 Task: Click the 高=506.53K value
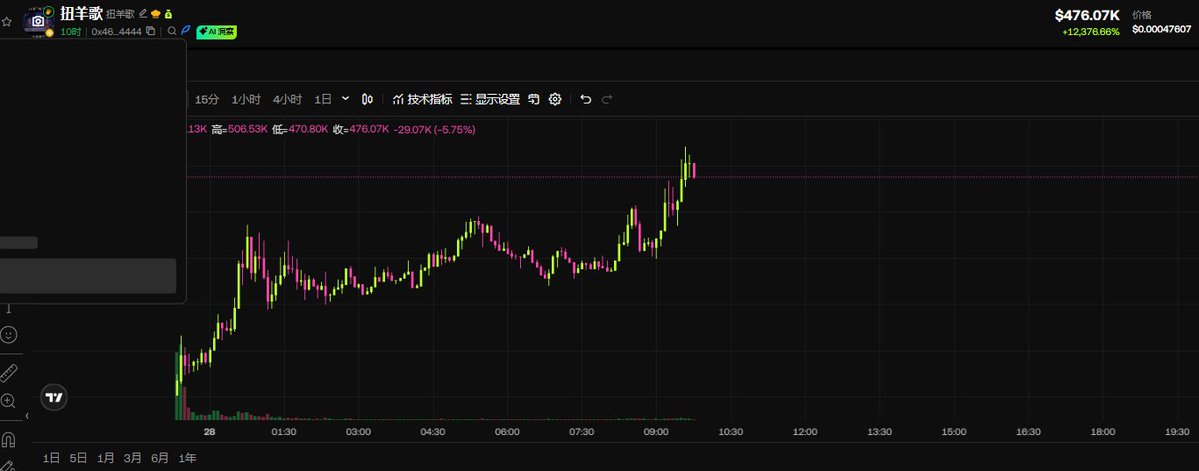[x=239, y=129]
